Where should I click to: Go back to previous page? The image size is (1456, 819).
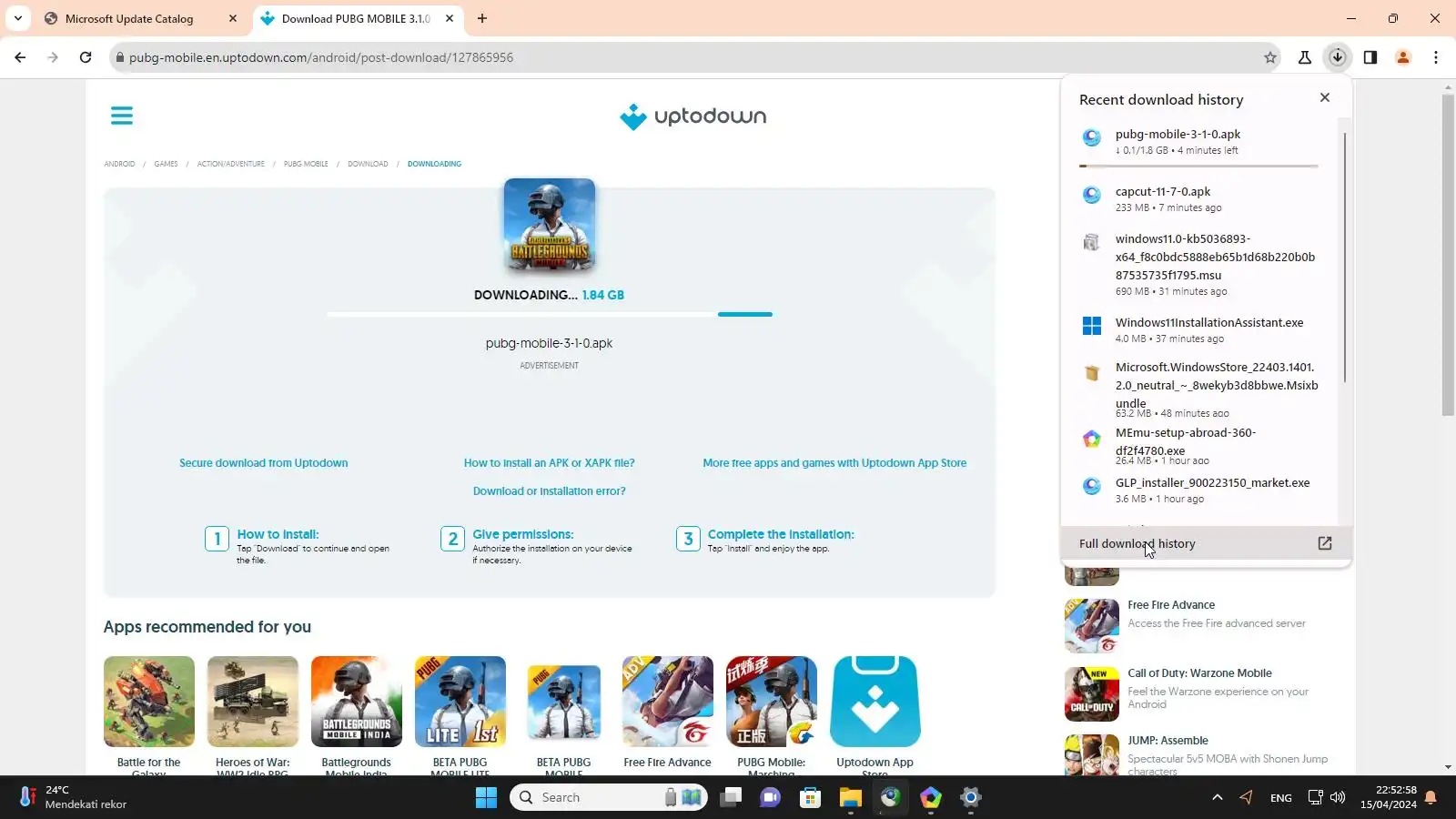[x=20, y=57]
